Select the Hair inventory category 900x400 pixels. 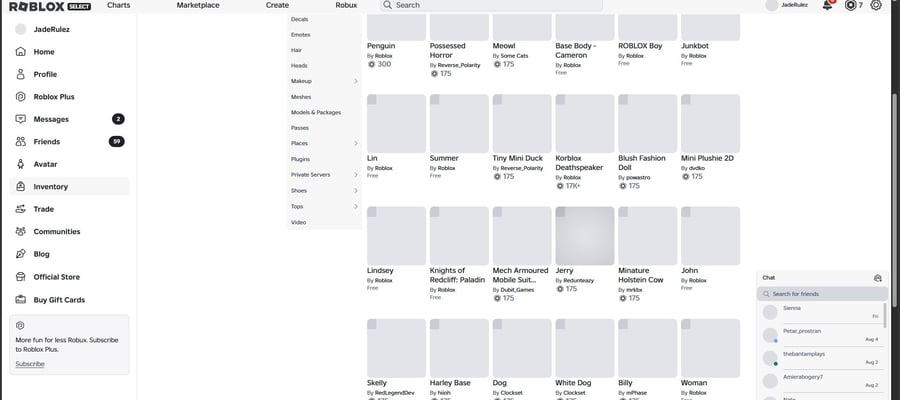296,51
